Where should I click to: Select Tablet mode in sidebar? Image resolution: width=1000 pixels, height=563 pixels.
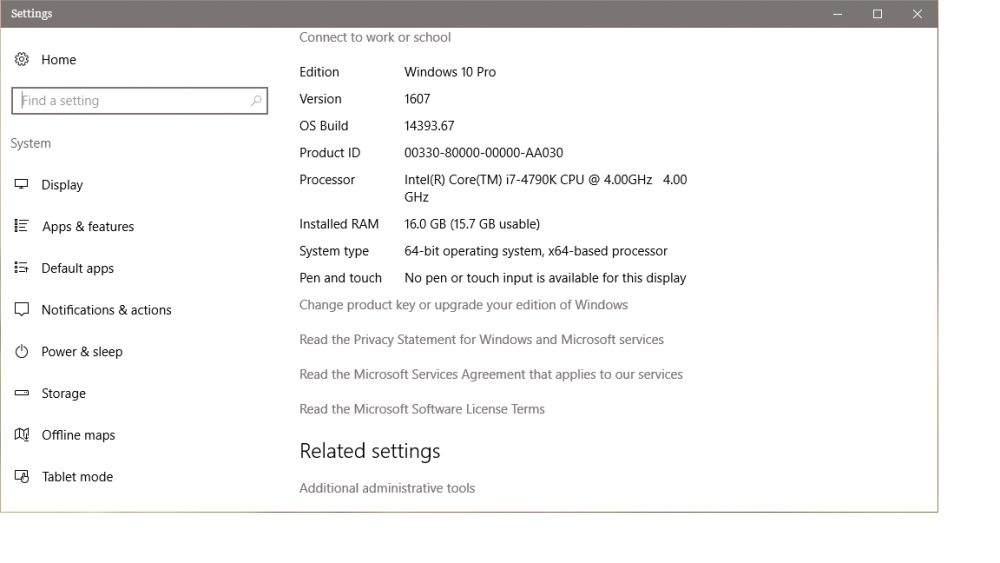pos(77,477)
